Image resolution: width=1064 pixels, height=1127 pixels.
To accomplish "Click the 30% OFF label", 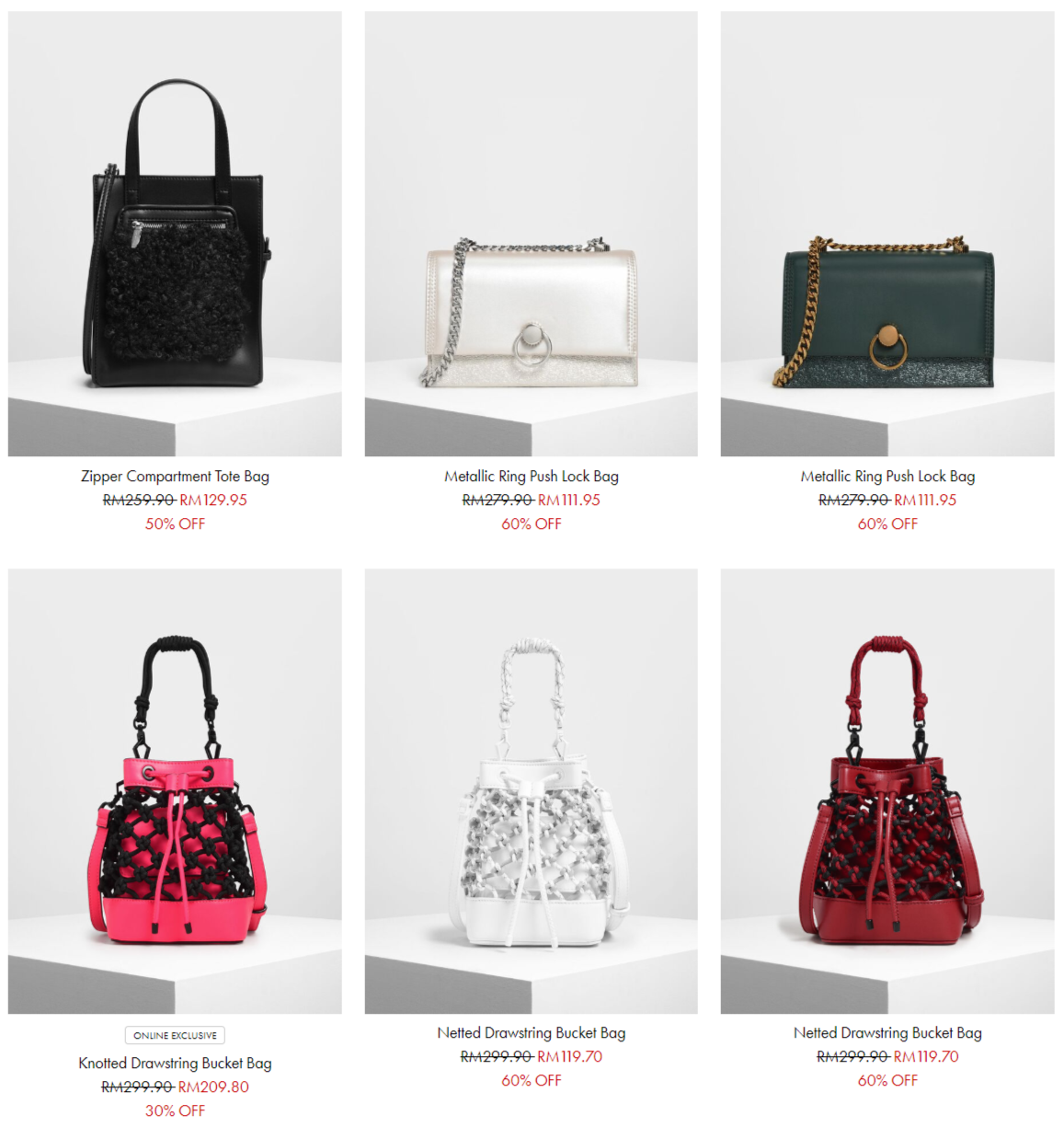I will pyautogui.click(x=175, y=1111).
